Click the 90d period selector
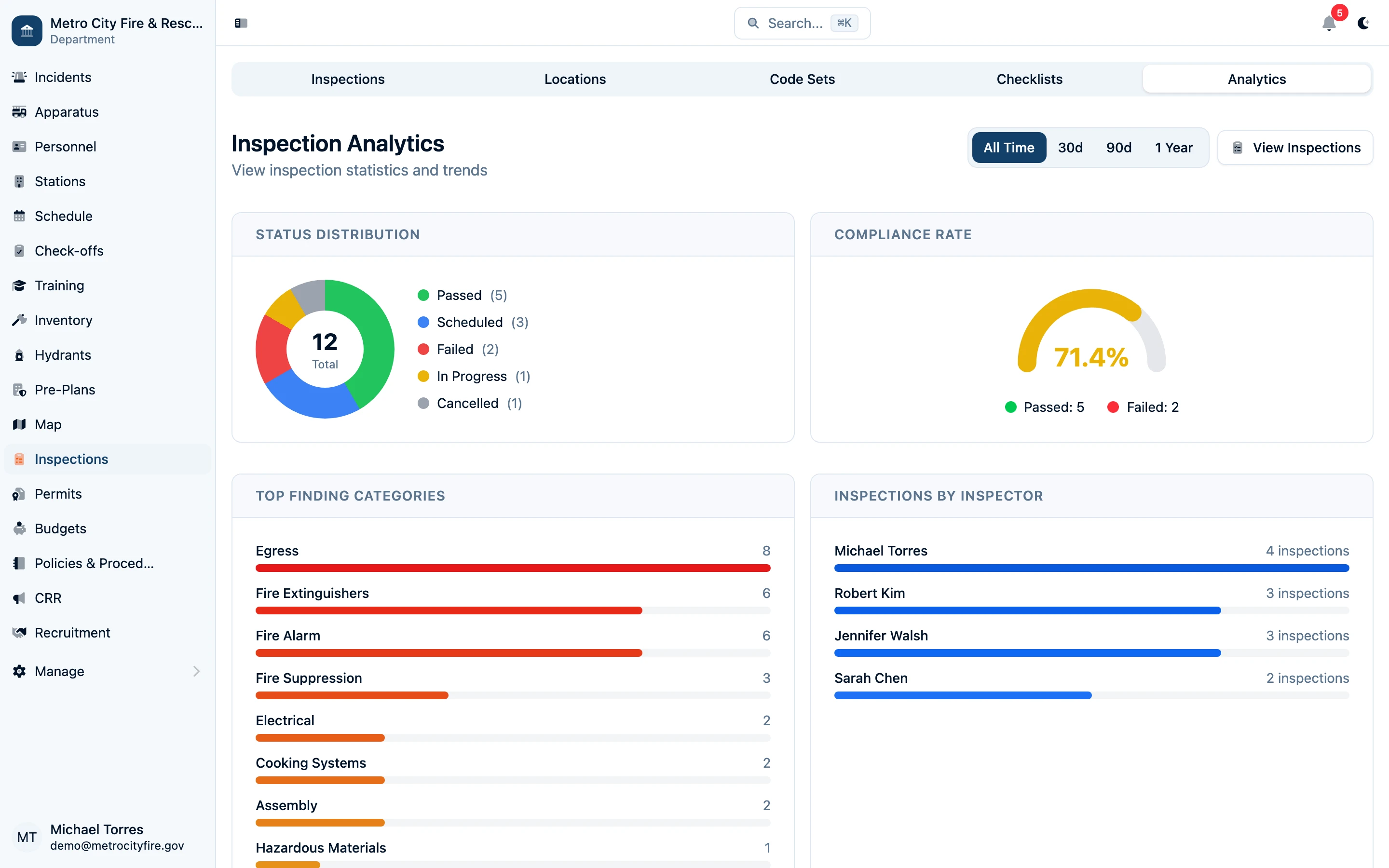1389x868 pixels. point(1118,148)
